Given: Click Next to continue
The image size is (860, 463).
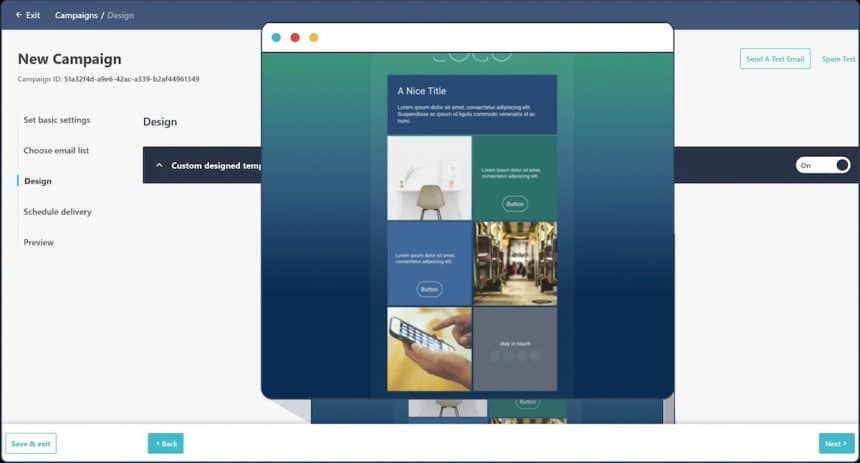Looking at the screenshot, I should [x=836, y=443].
